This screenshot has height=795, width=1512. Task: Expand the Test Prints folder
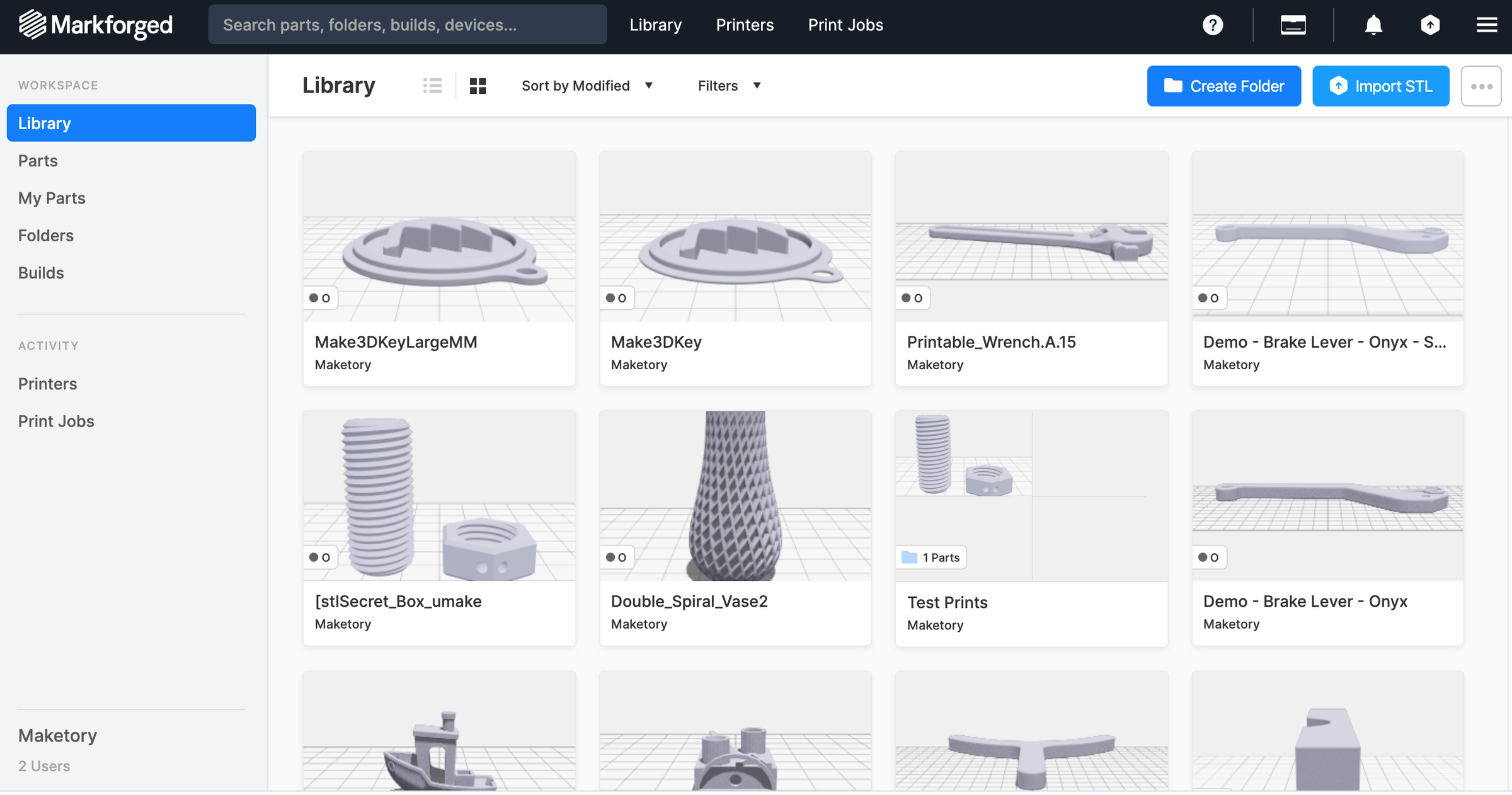tap(931, 557)
